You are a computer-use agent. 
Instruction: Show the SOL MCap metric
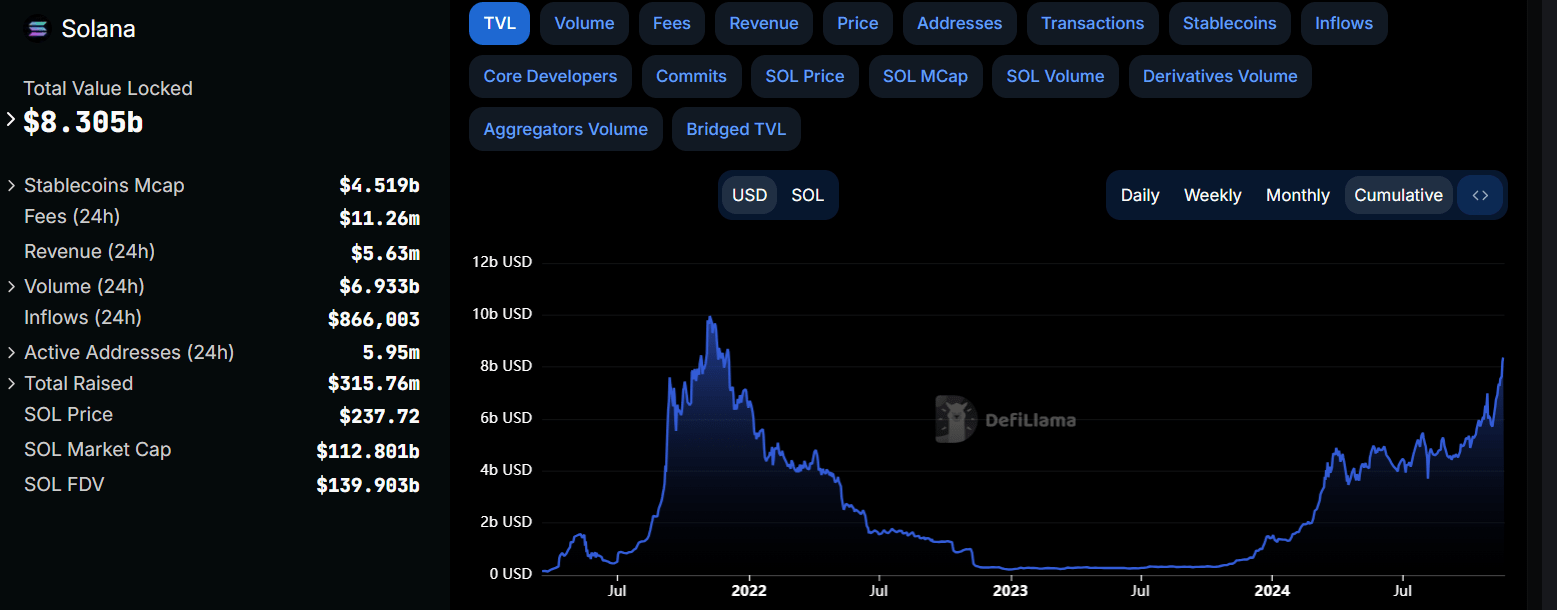925,76
